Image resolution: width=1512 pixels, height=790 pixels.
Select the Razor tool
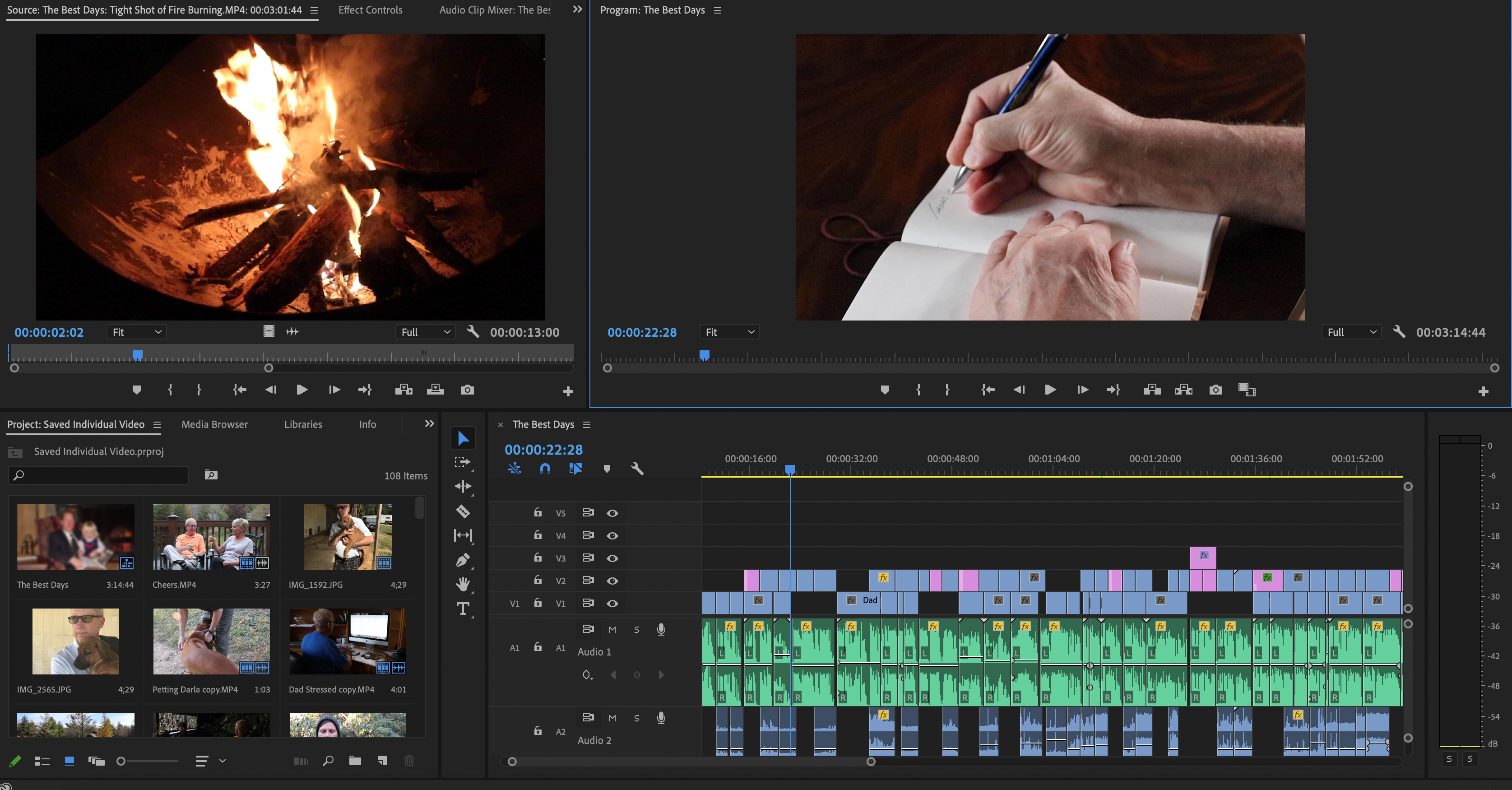coord(463,511)
